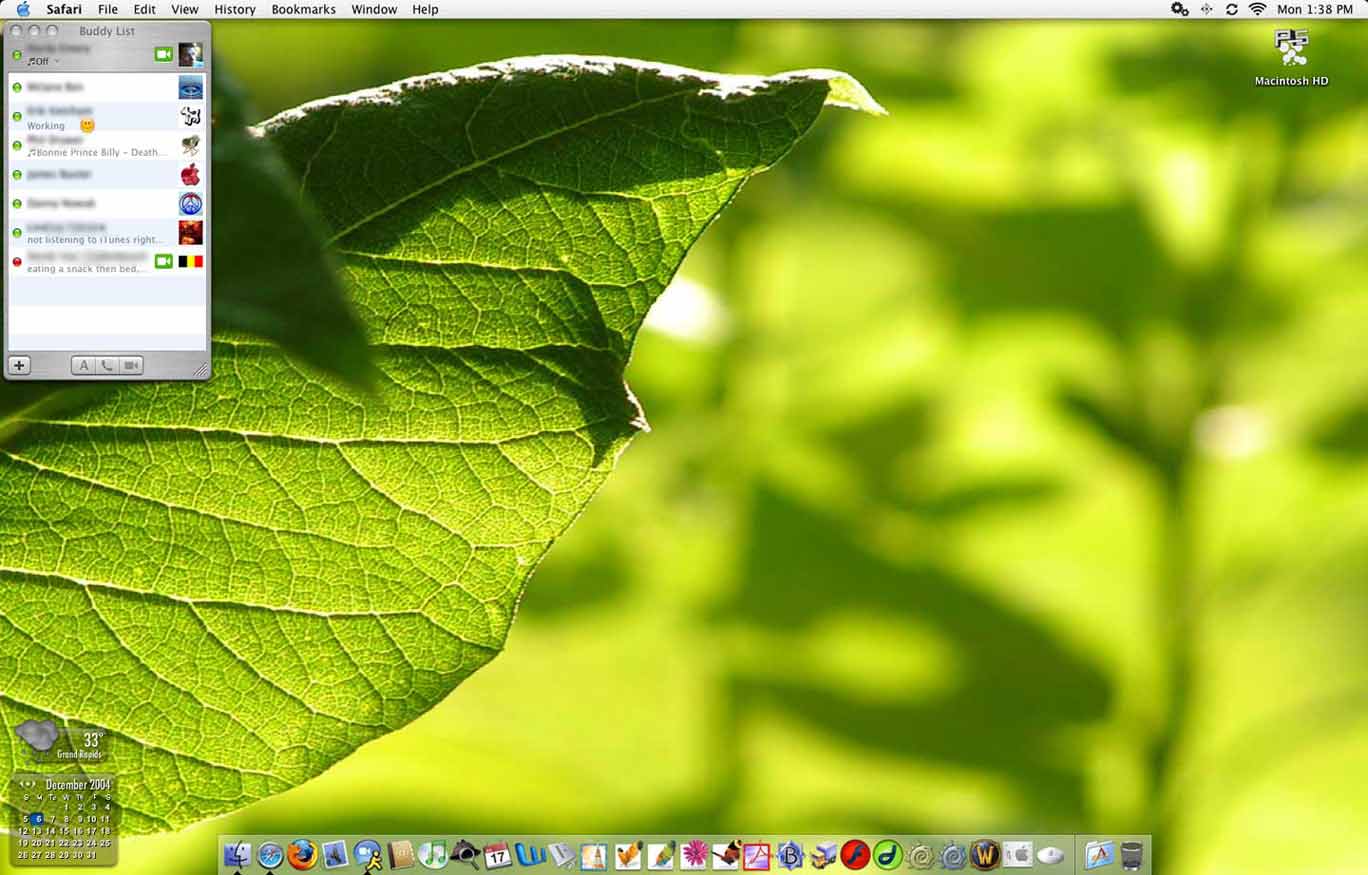
Task: Open the Help menu
Action: point(425,9)
